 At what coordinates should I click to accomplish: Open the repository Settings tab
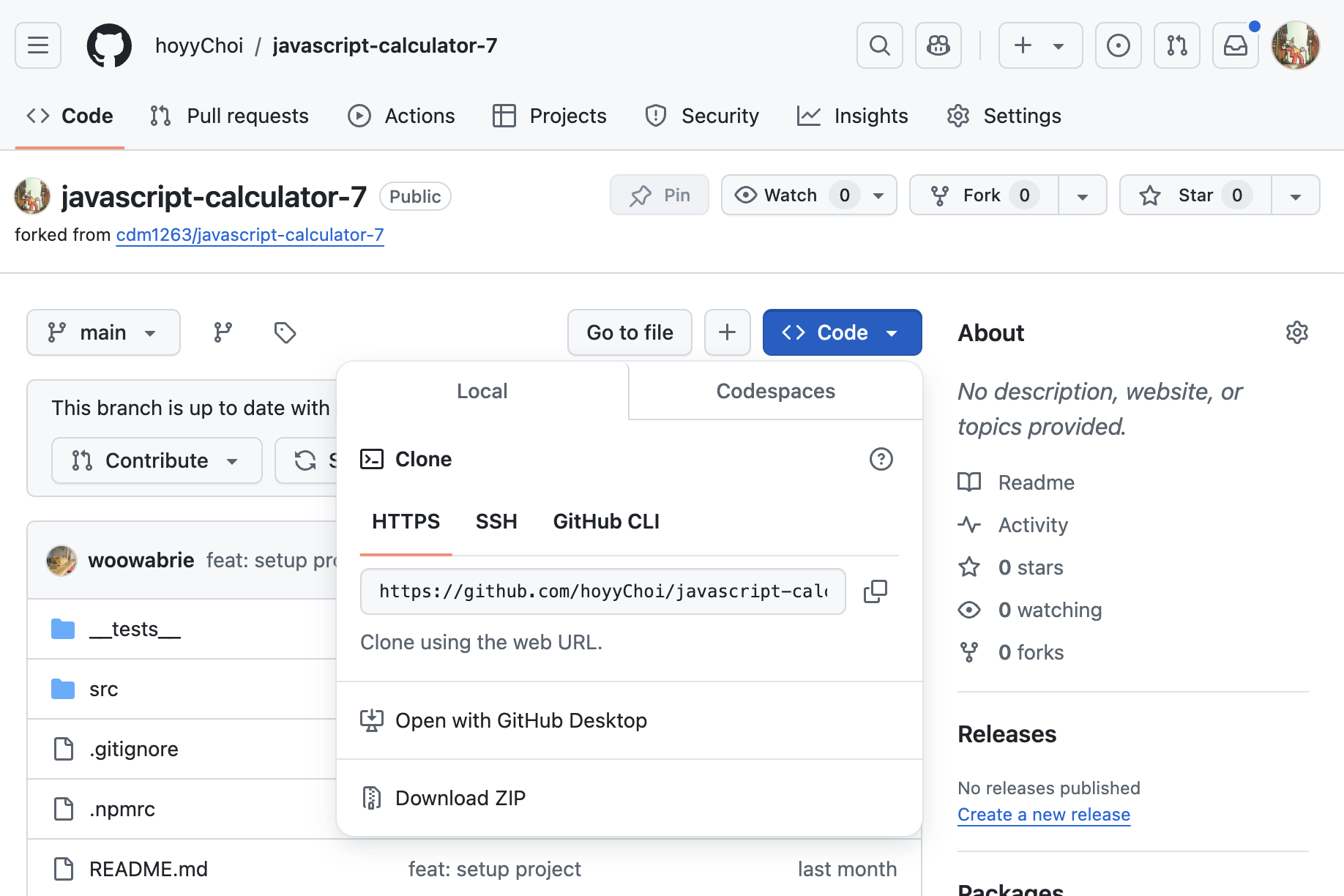1004,116
